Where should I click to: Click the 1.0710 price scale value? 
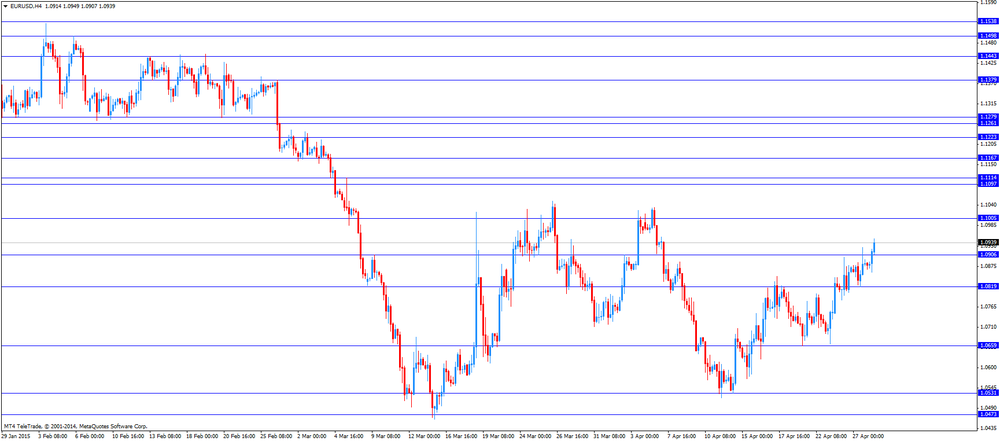(x=988, y=327)
